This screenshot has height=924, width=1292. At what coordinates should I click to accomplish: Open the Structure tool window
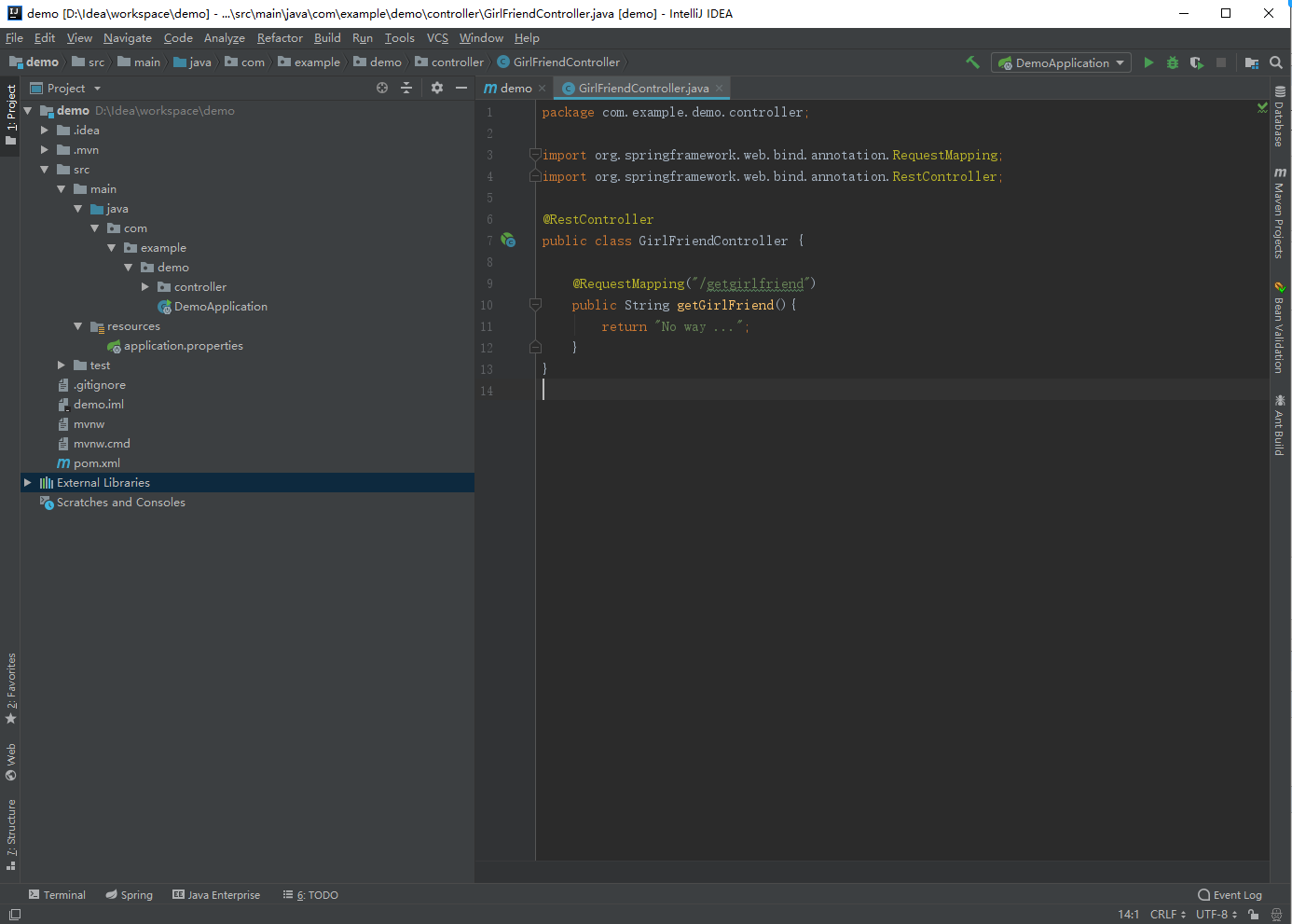click(x=11, y=834)
